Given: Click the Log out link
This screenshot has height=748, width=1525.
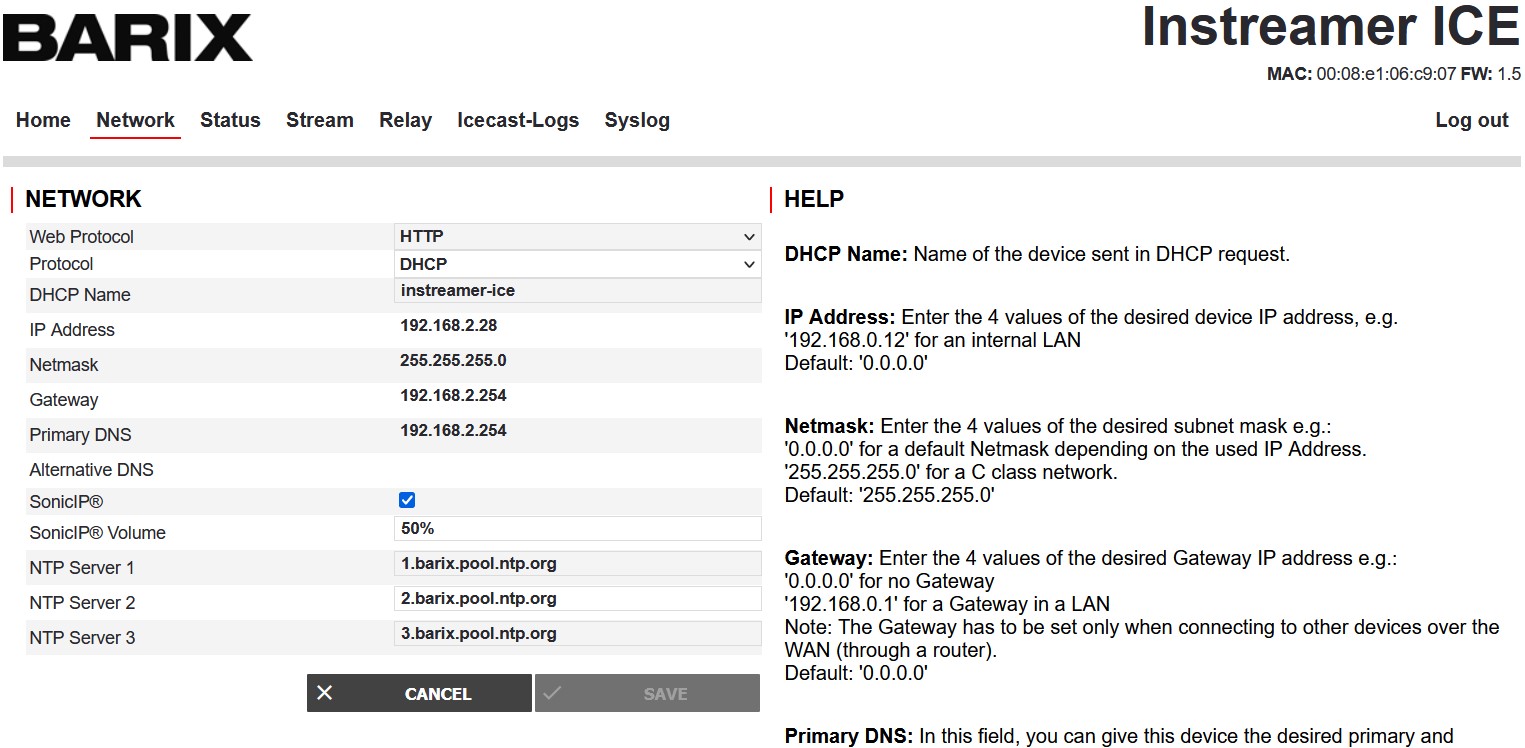Looking at the screenshot, I should [1471, 120].
